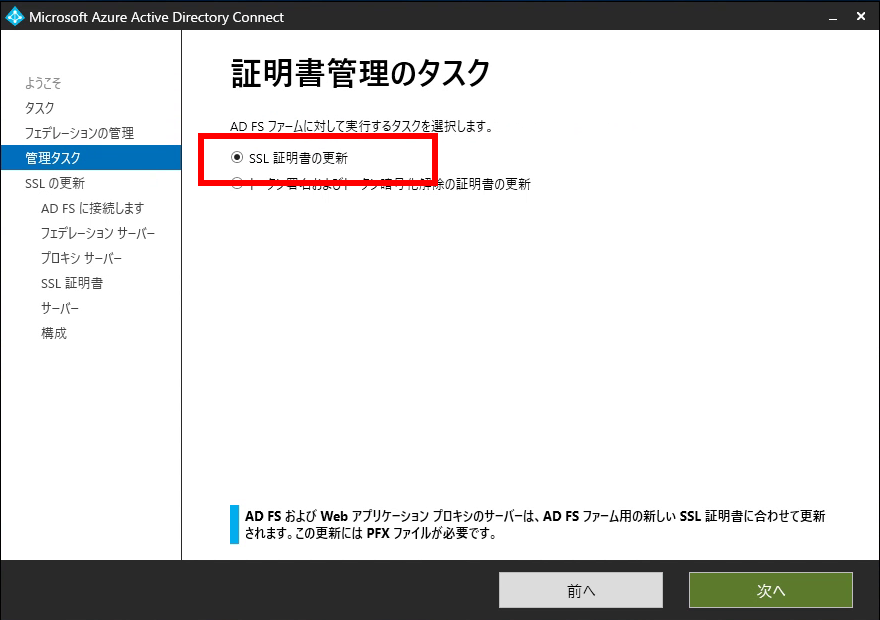Image resolution: width=880 pixels, height=620 pixels.
Task: Click the Microsoft Azure Active Directory Connect title
Action: pyautogui.click(x=157, y=17)
